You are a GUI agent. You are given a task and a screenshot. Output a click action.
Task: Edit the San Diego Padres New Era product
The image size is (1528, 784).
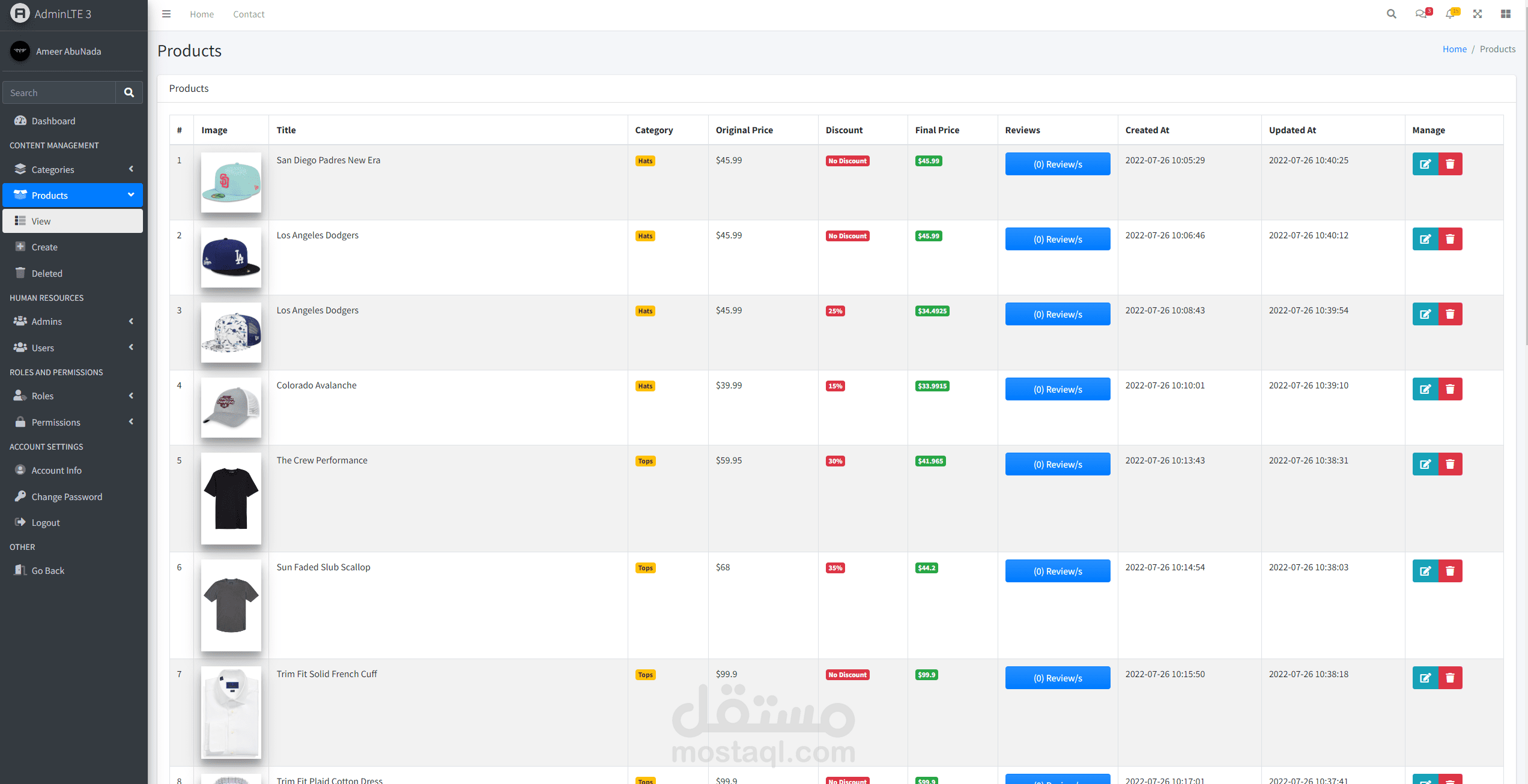[x=1425, y=164]
